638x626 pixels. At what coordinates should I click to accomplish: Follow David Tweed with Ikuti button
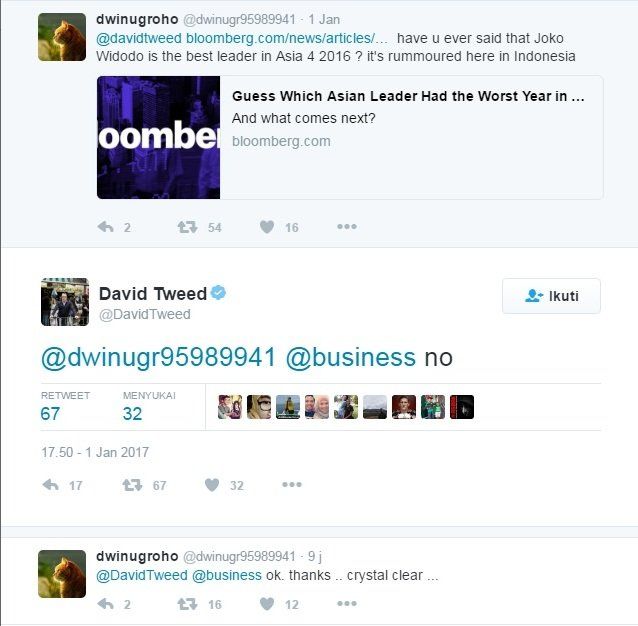(x=551, y=296)
